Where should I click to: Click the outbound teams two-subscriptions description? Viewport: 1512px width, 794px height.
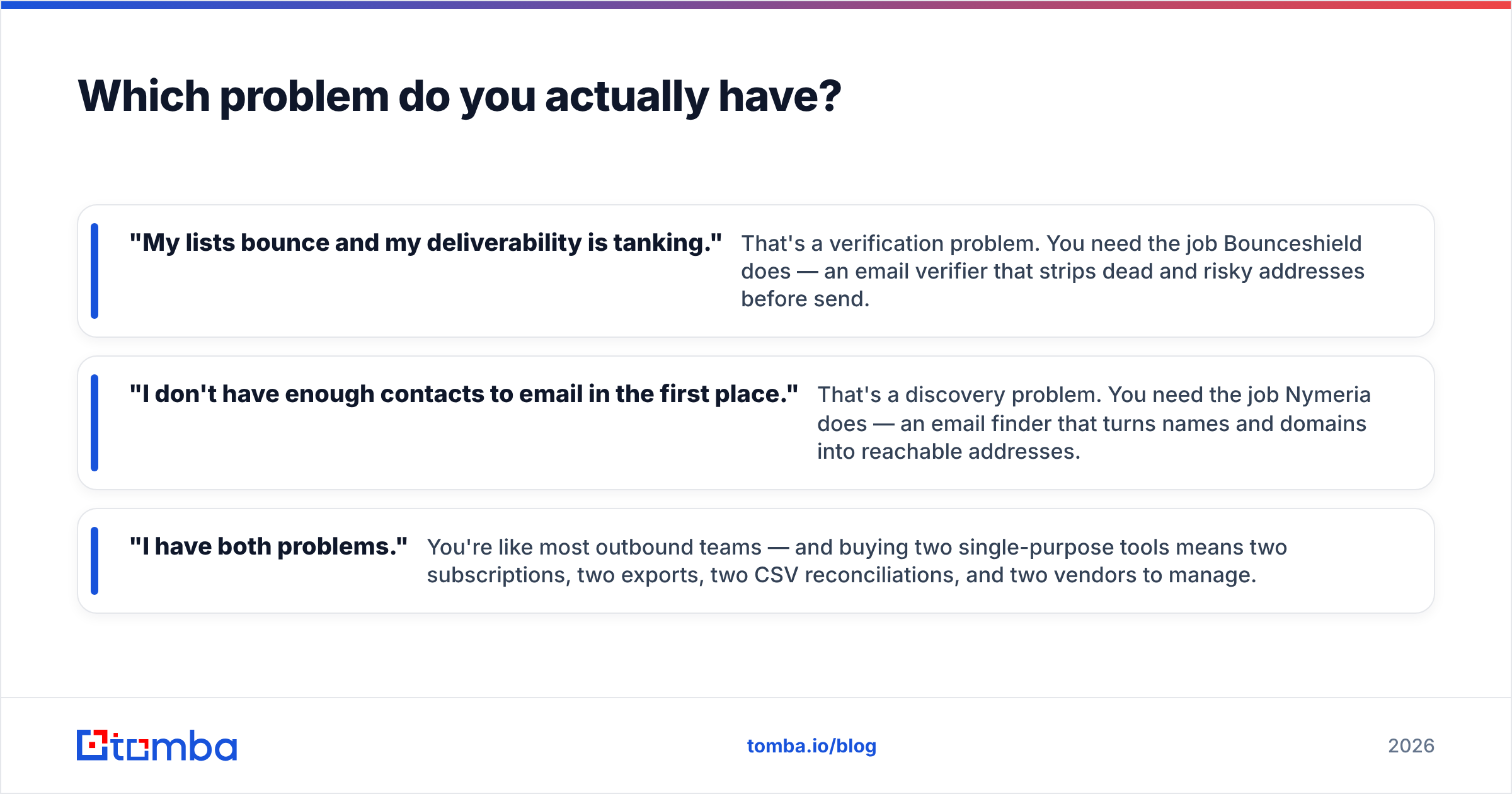click(857, 561)
